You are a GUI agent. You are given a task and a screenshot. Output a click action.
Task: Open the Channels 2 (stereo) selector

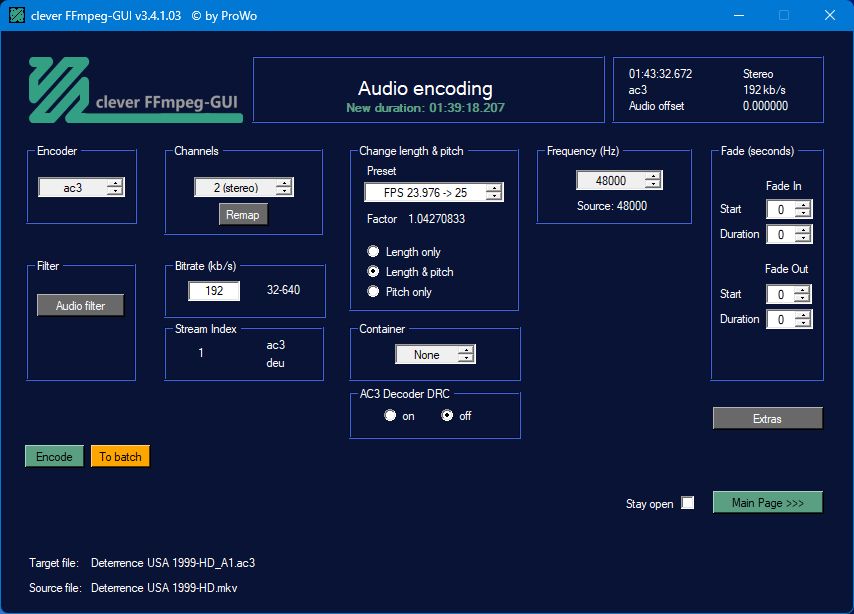[243, 187]
